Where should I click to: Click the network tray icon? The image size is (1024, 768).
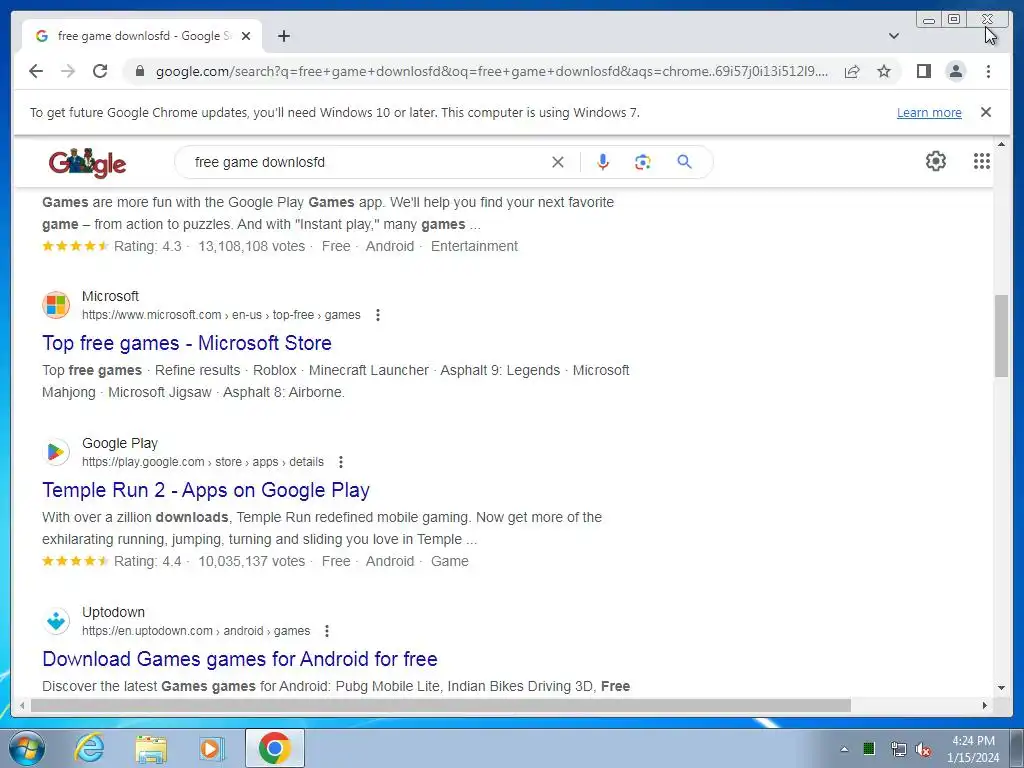click(x=899, y=749)
